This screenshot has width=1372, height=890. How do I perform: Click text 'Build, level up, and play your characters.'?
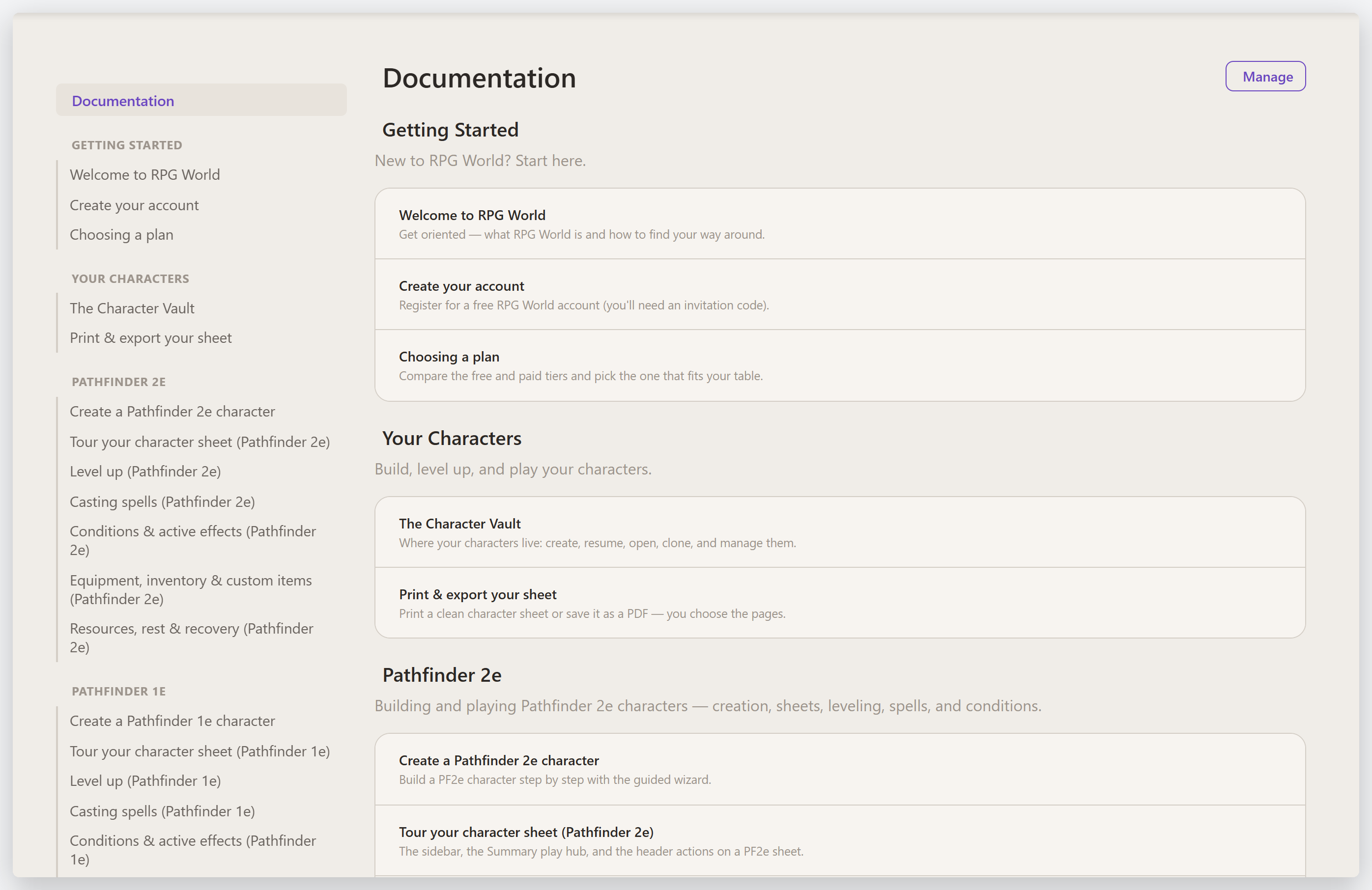(x=513, y=469)
